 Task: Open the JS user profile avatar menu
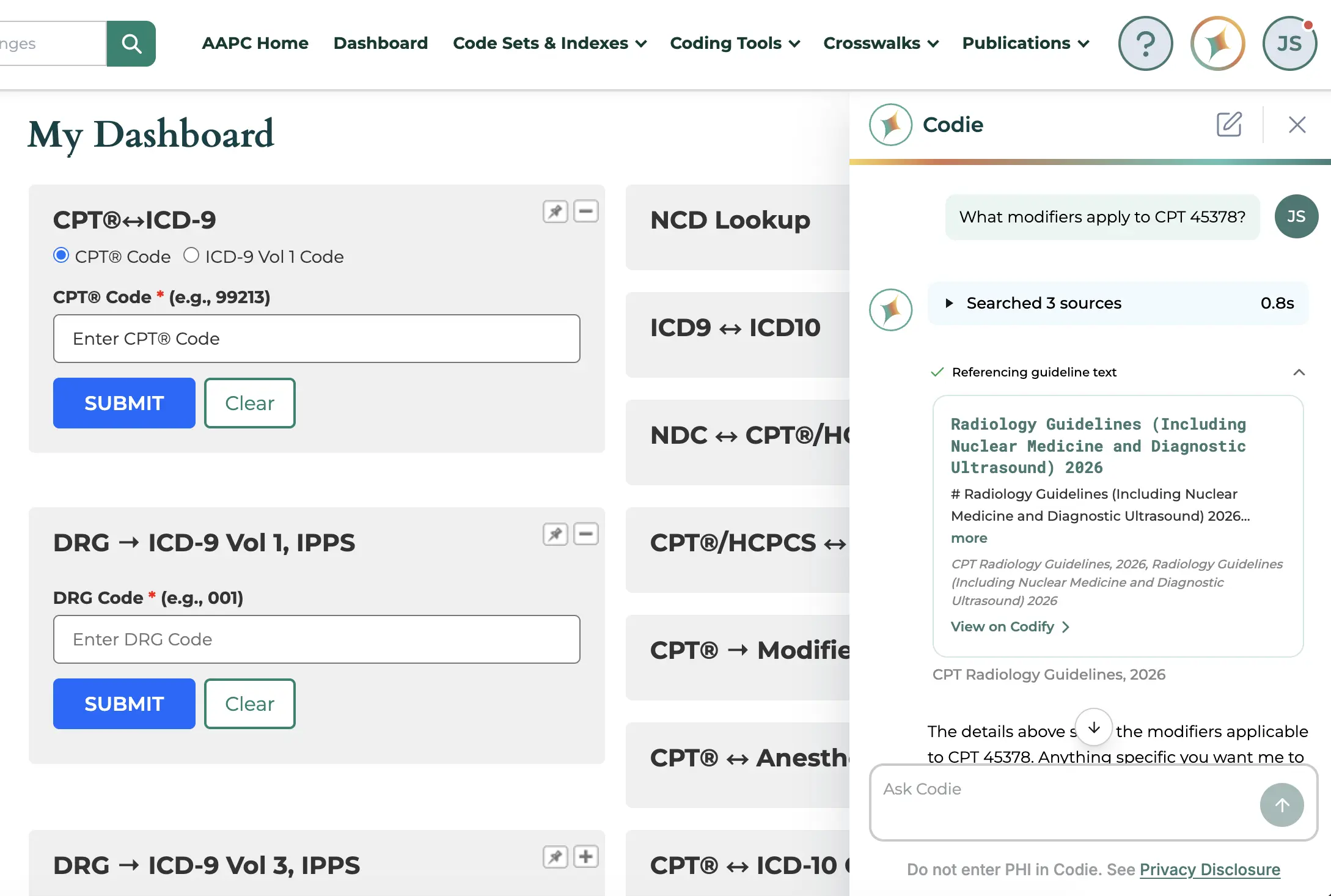pyautogui.click(x=1289, y=43)
